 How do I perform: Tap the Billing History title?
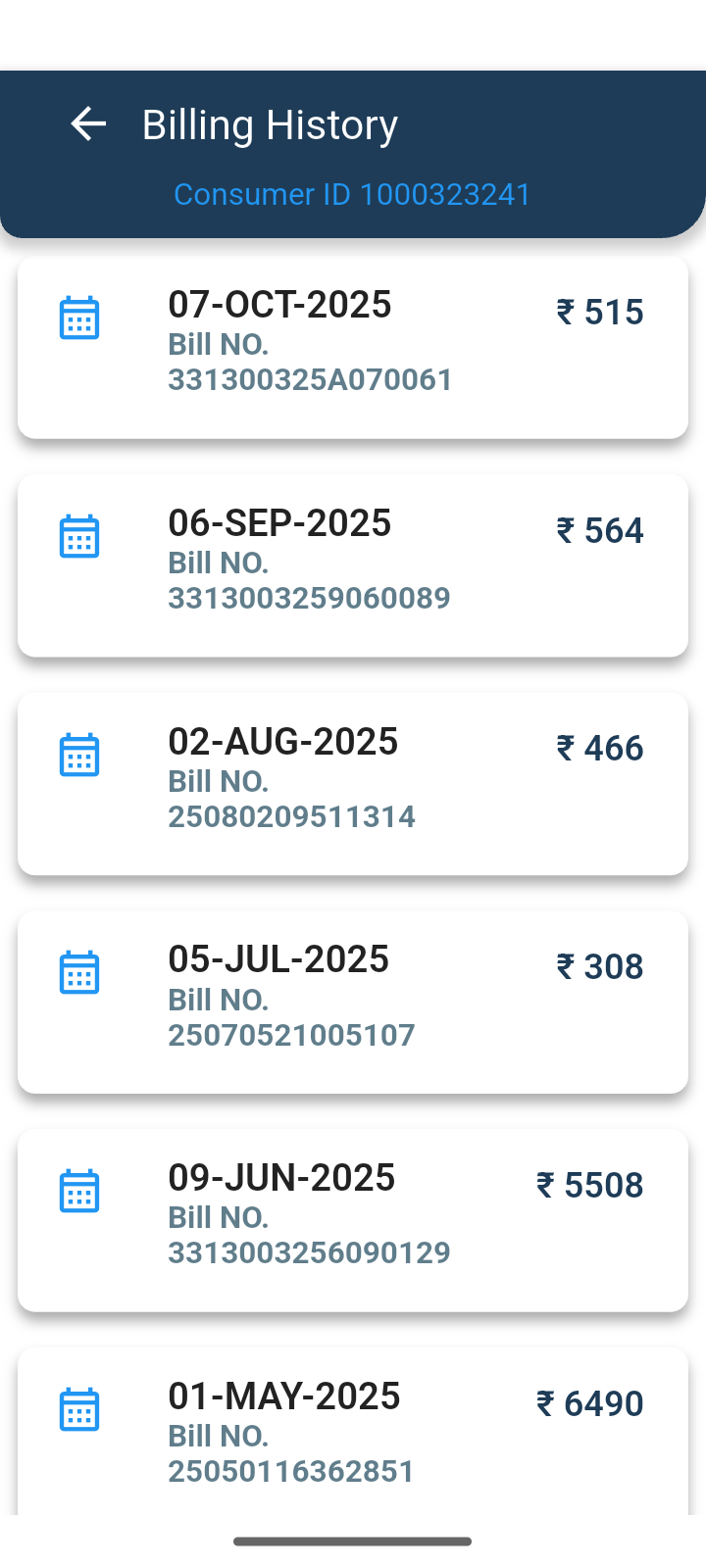pyautogui.click(x=270, y=125)
